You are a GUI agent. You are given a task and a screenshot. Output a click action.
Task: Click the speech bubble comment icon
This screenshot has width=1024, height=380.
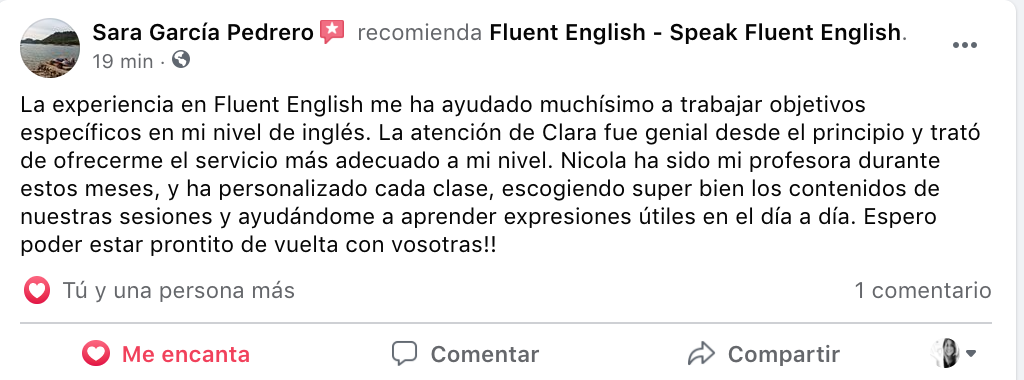coord(404,354)
